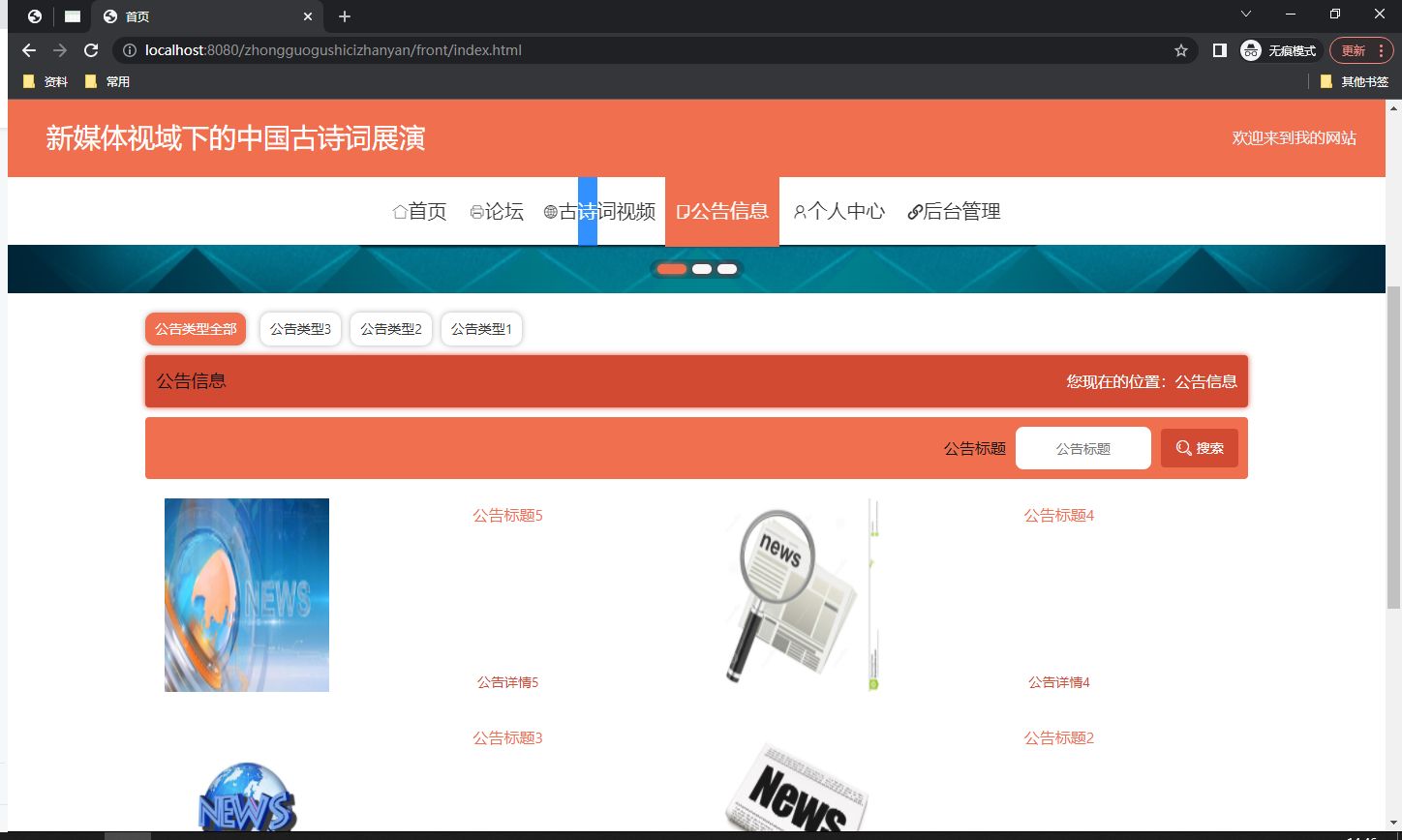Click the forum icon next to 论坛
This screenshot has width=1402, height=840.
[x=477, y=211]
